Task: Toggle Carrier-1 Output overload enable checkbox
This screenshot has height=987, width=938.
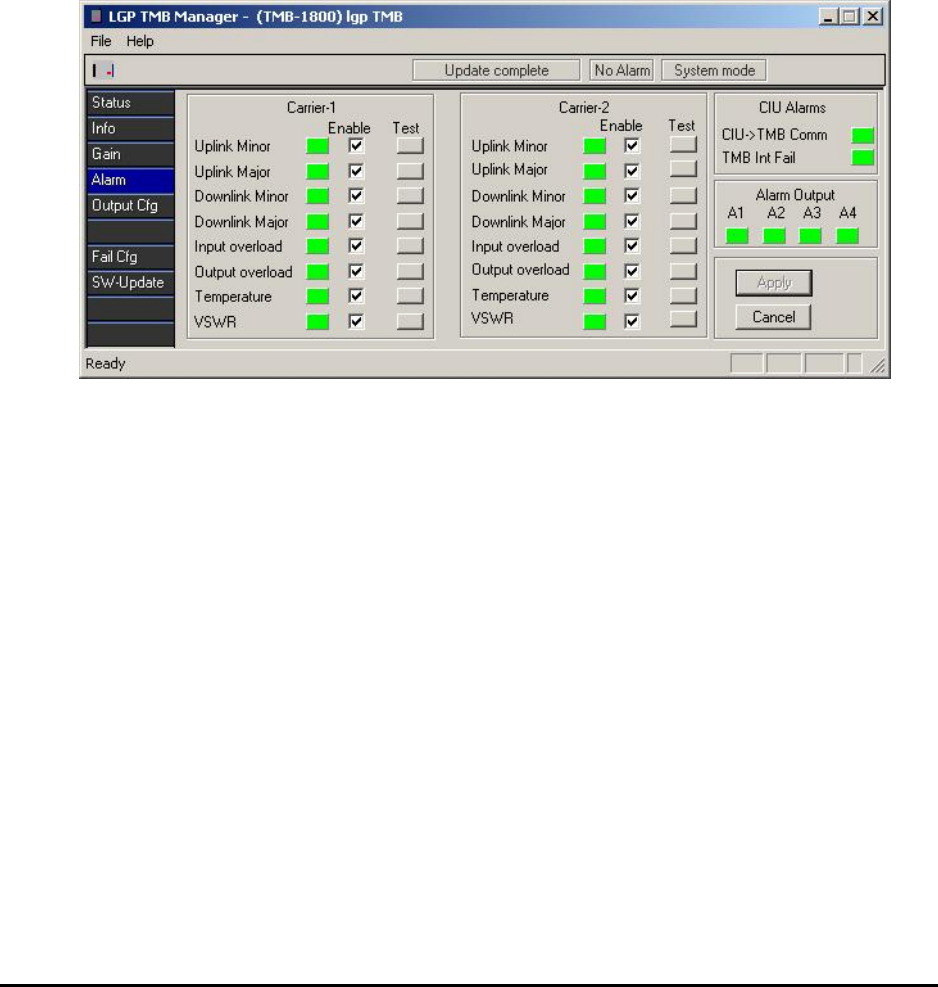Action: [x=356, y=271]
